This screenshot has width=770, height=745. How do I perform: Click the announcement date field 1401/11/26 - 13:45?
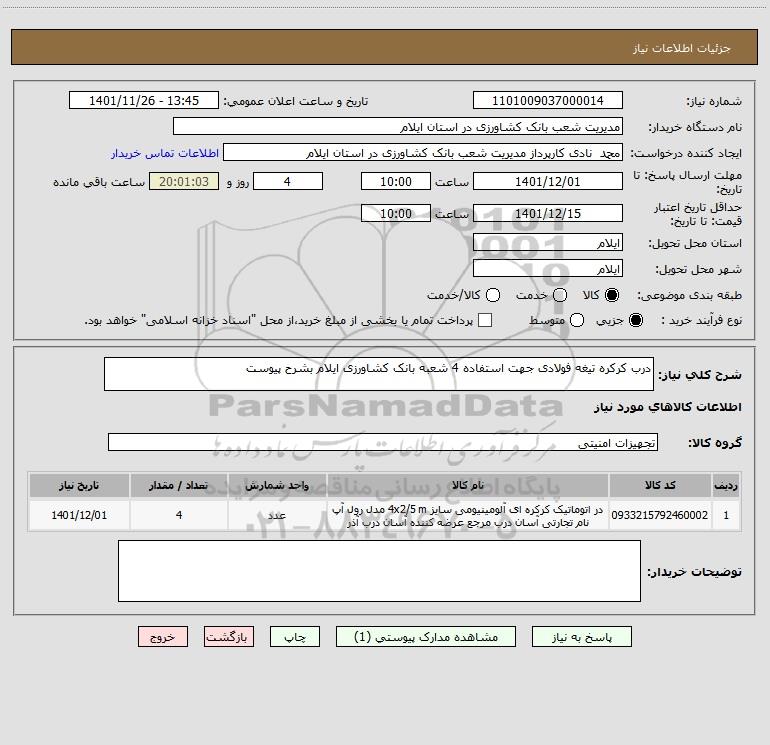tap(144, 101)
